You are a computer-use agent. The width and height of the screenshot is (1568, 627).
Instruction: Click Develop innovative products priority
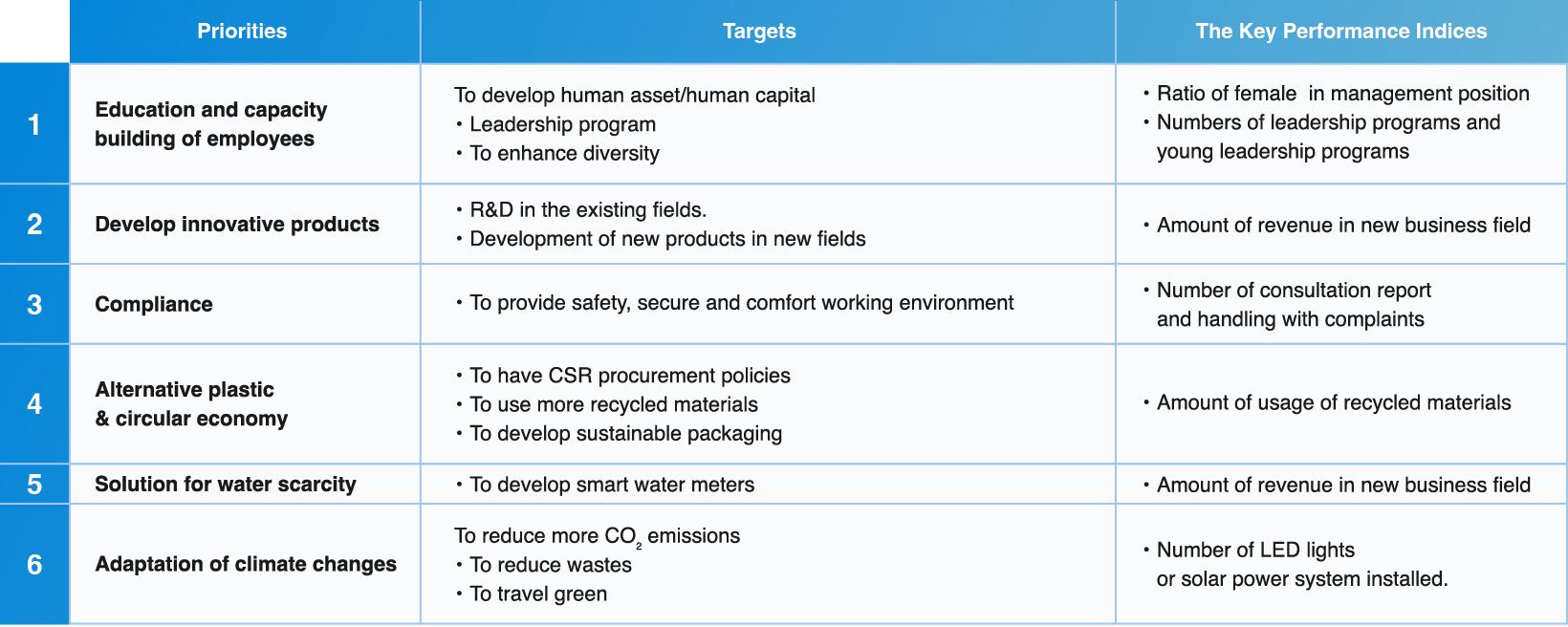[237, 225]
